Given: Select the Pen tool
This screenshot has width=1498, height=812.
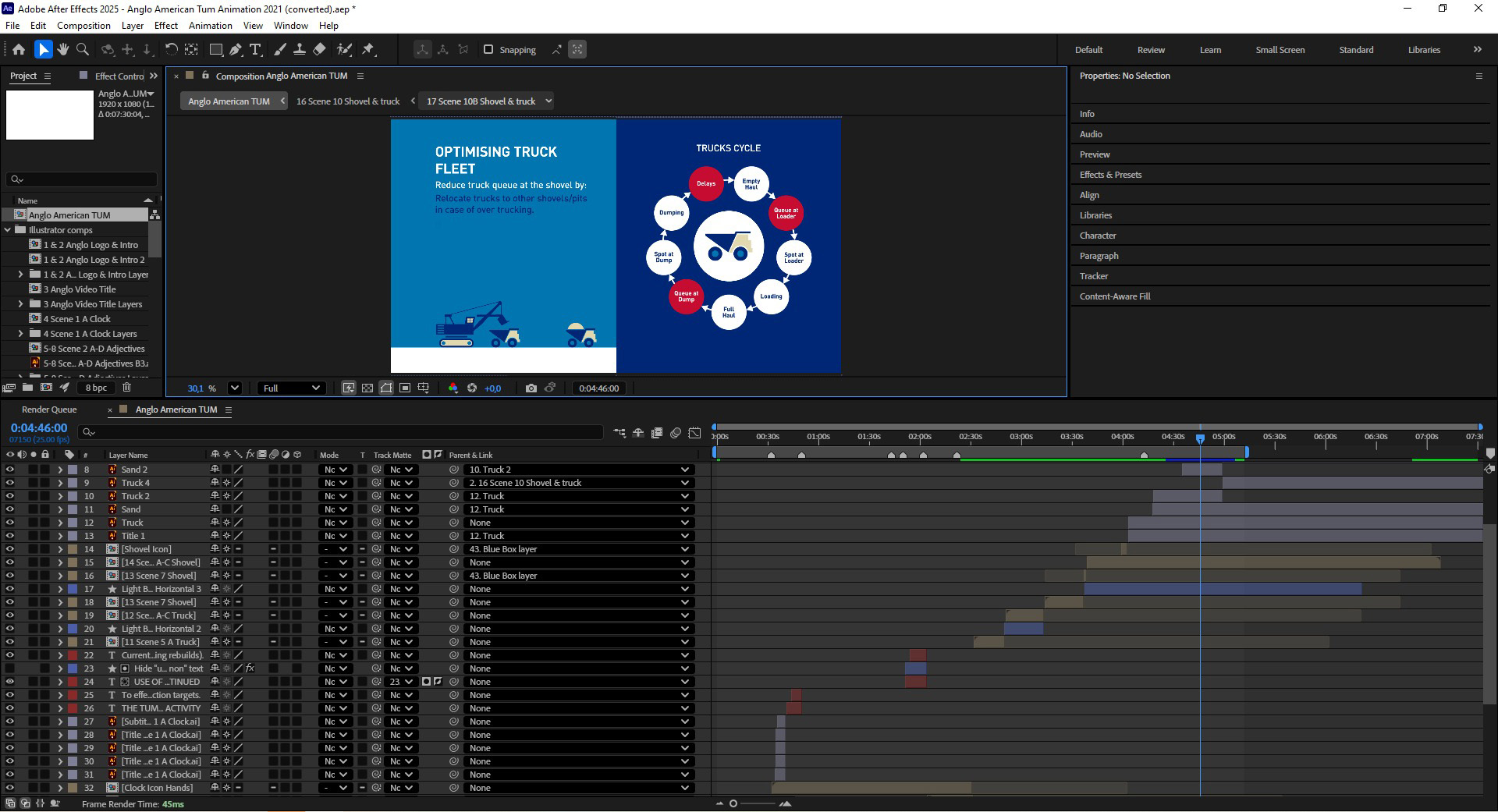Looking at the screenshot, I should 235,49.
